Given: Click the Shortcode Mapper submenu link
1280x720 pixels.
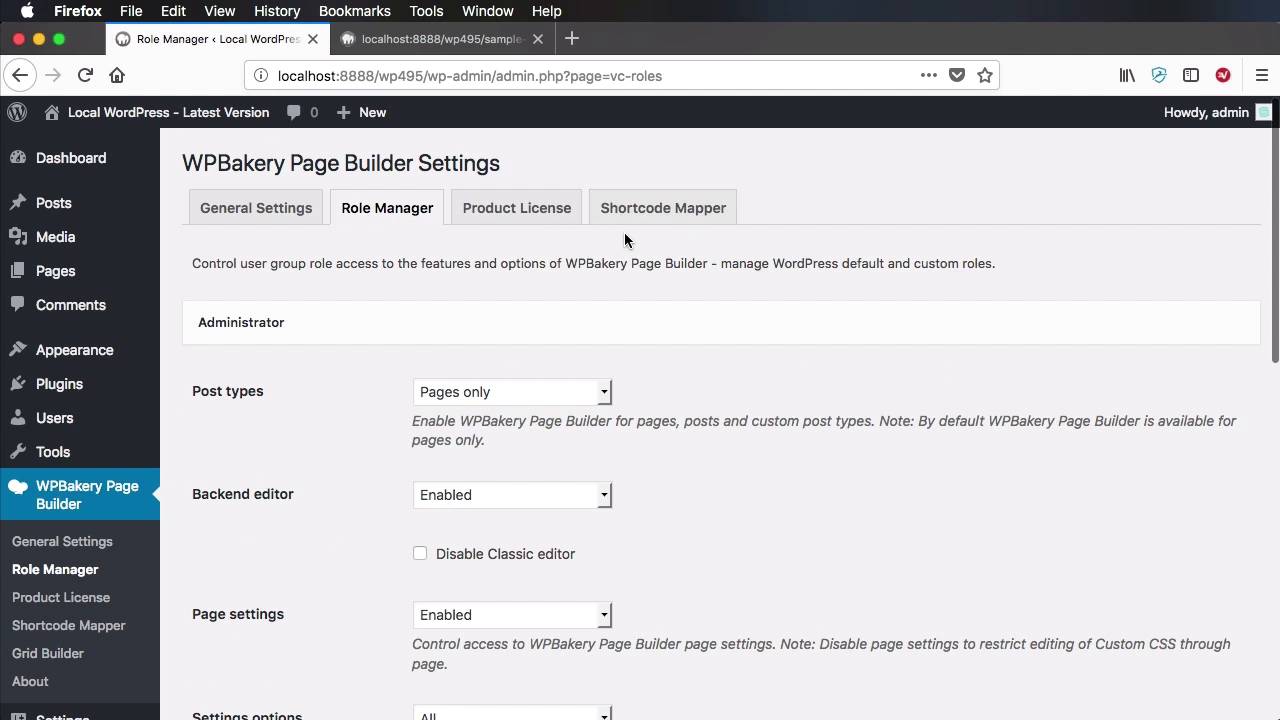Looking at the screenshot, I should 69,625.
